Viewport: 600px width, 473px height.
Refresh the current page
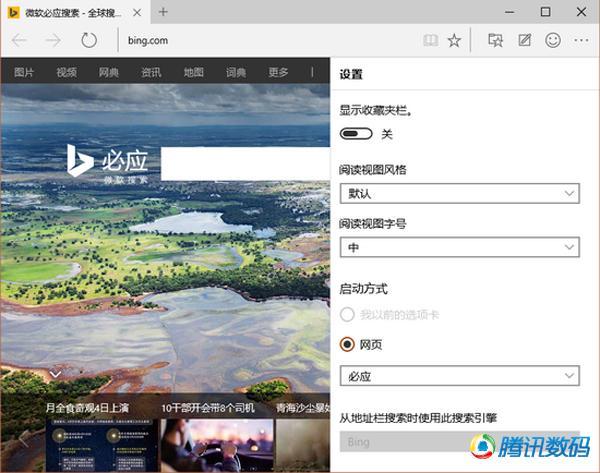point(89,41)
